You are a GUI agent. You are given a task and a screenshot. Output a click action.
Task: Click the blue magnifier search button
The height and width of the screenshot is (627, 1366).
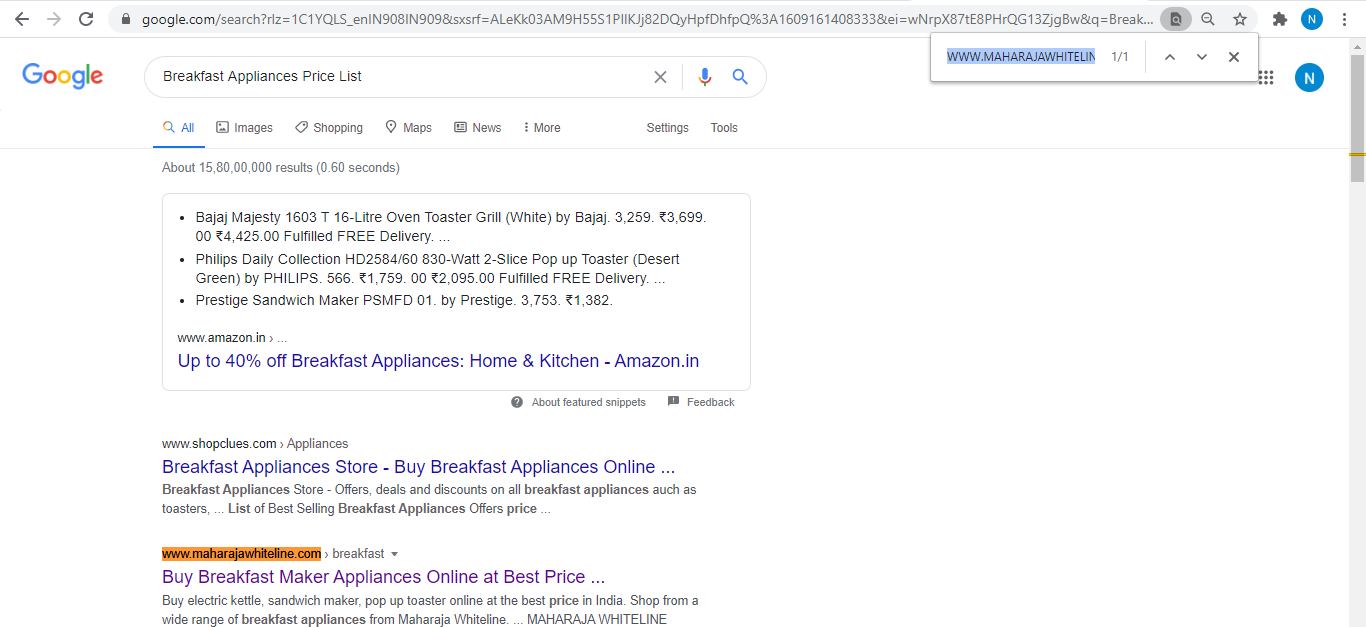pyautogui.click(x=740, y=77)
